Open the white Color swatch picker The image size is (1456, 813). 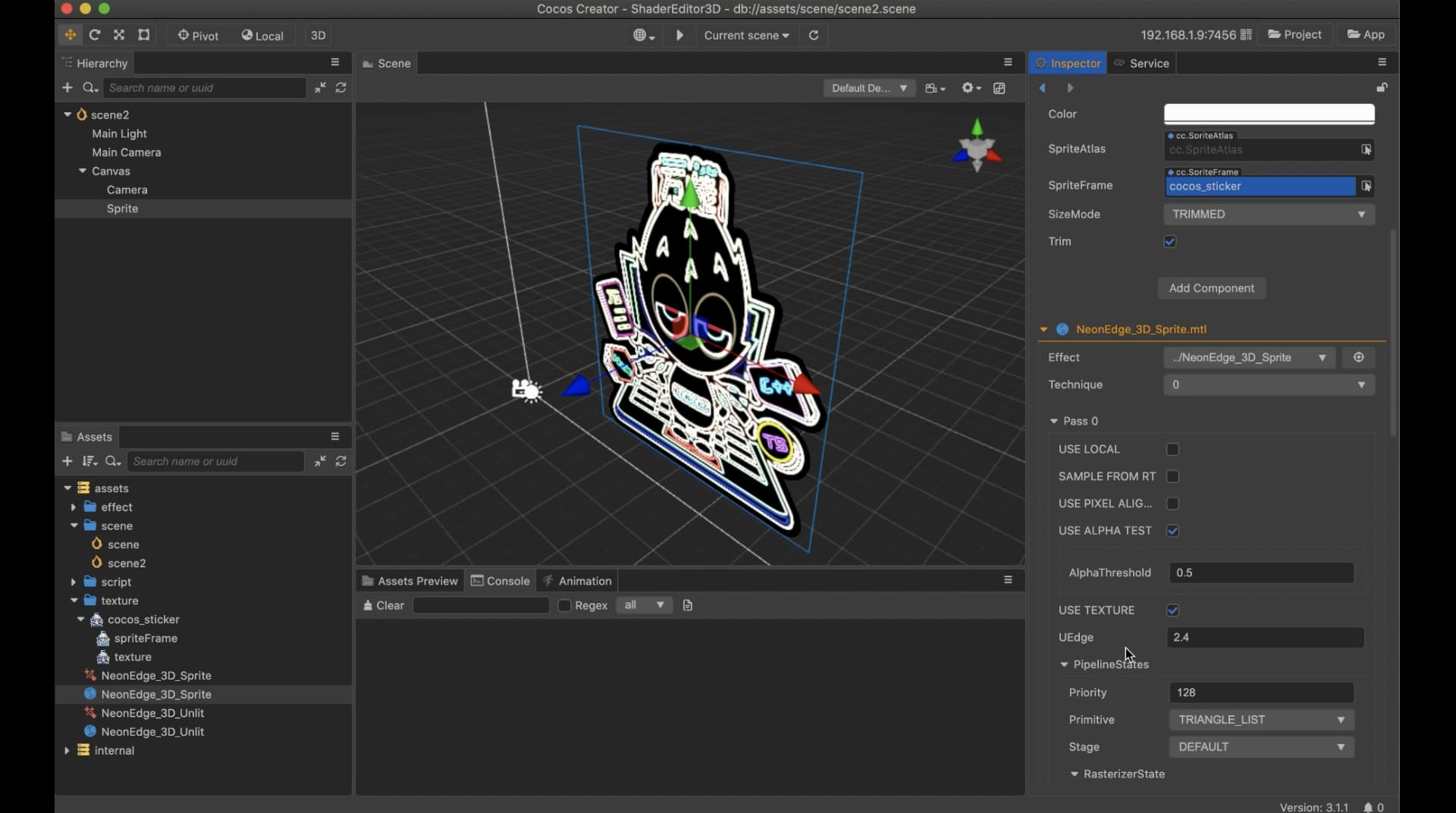(1269, 114)
